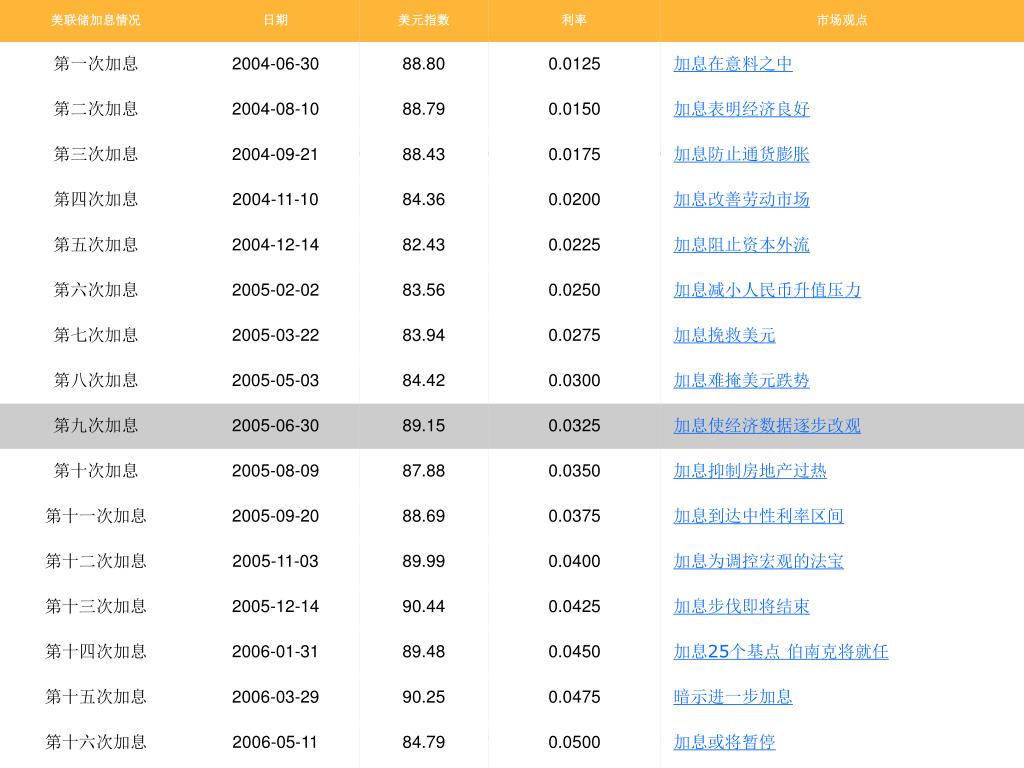
Task: Click the rate value 0.0475
Action: coord(574,697)
